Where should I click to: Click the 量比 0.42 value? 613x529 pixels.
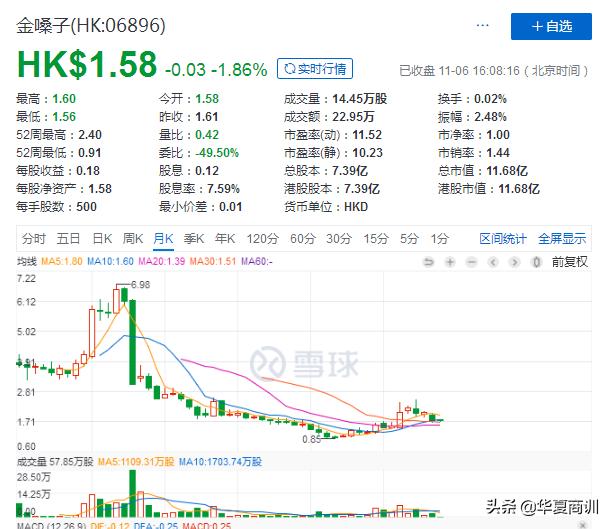pos(207,135)
